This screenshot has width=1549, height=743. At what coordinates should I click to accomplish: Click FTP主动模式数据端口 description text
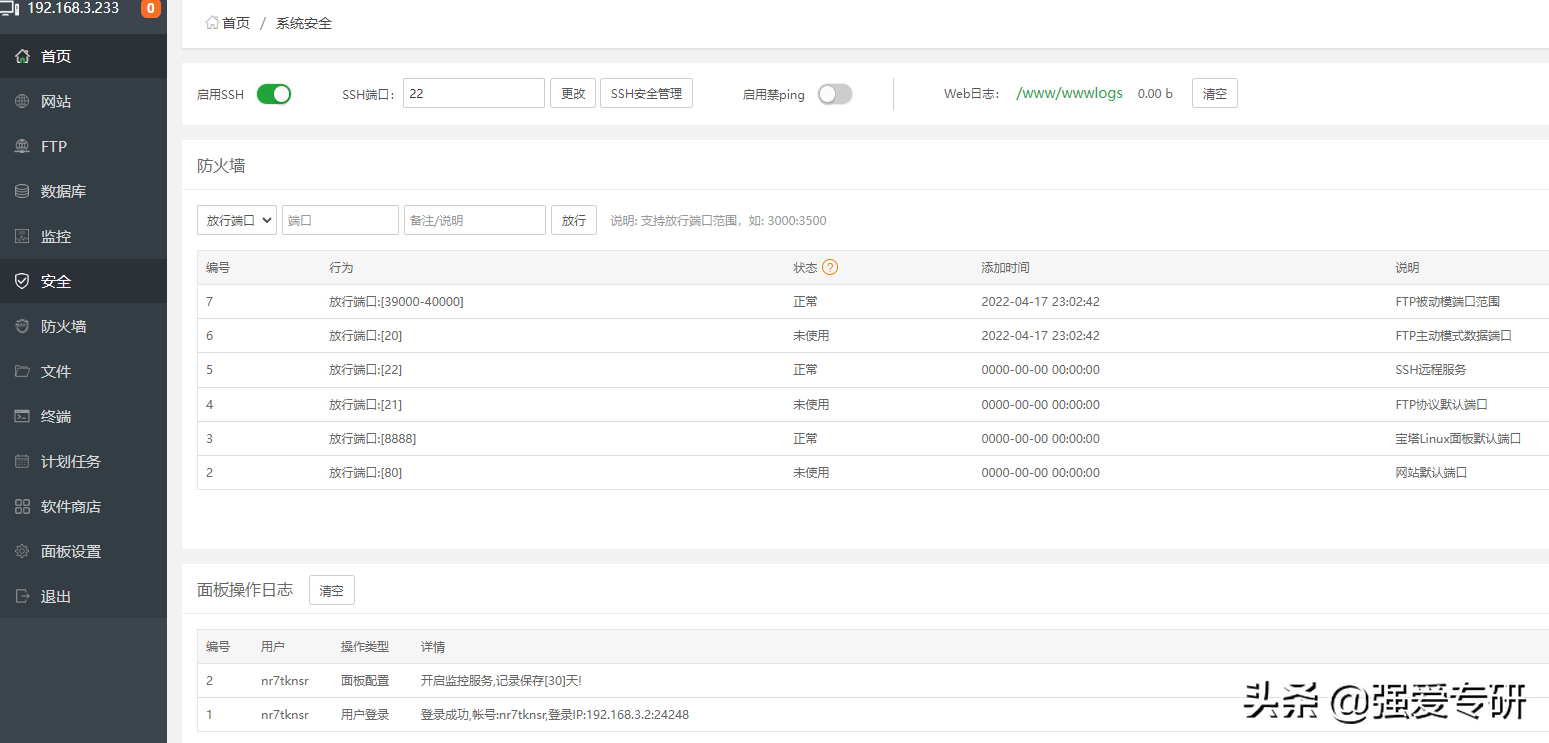[x=1453, y=335]
